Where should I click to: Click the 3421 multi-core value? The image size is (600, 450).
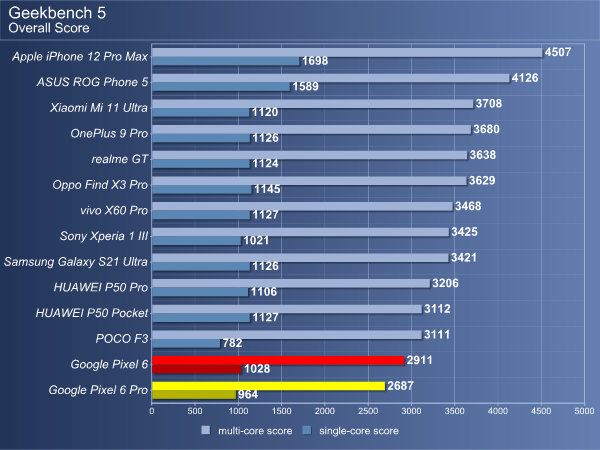click(464, 258)
